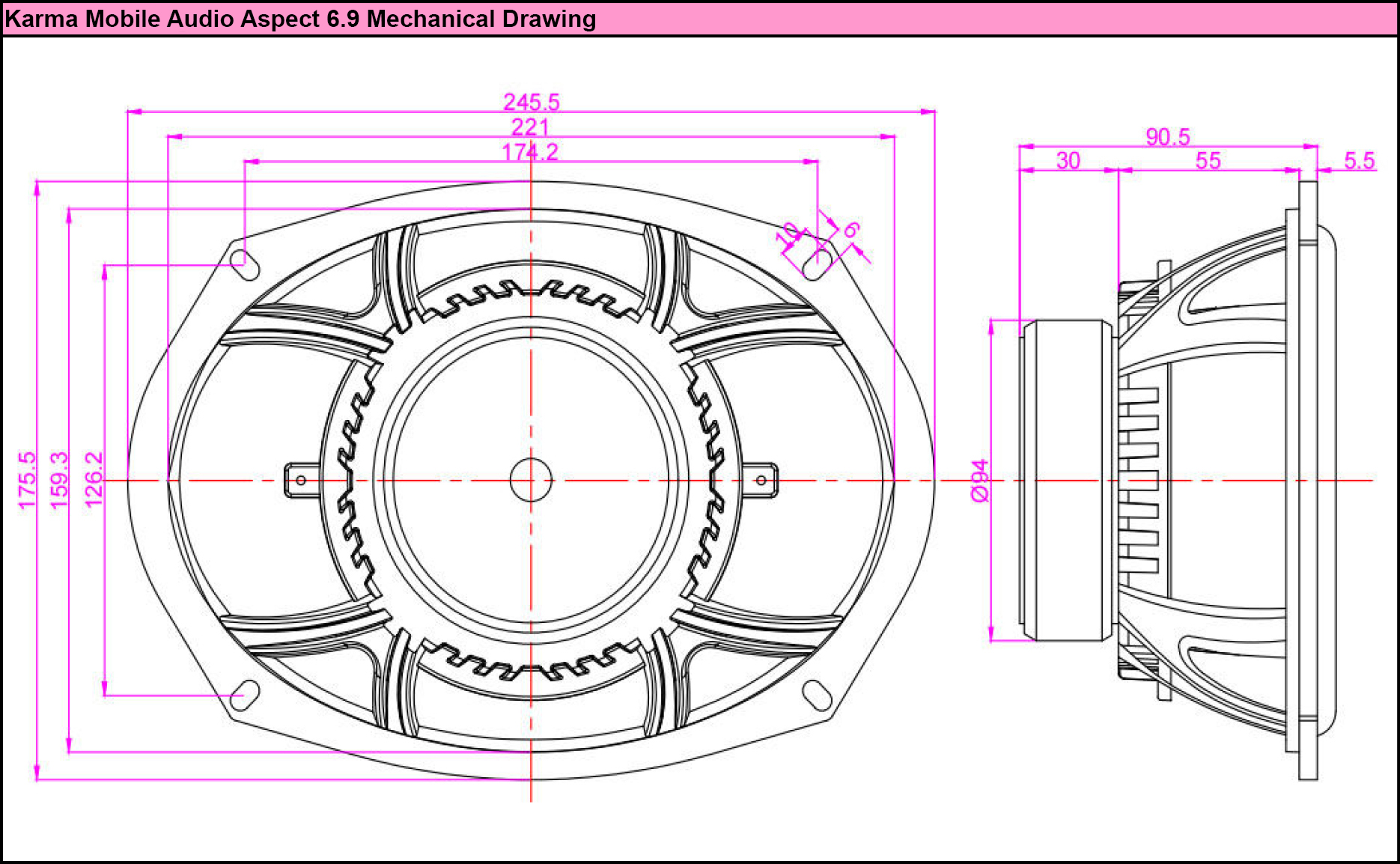
Task: Click the "90.5" depth dimension label
Action: click(x=1168, y=137)
